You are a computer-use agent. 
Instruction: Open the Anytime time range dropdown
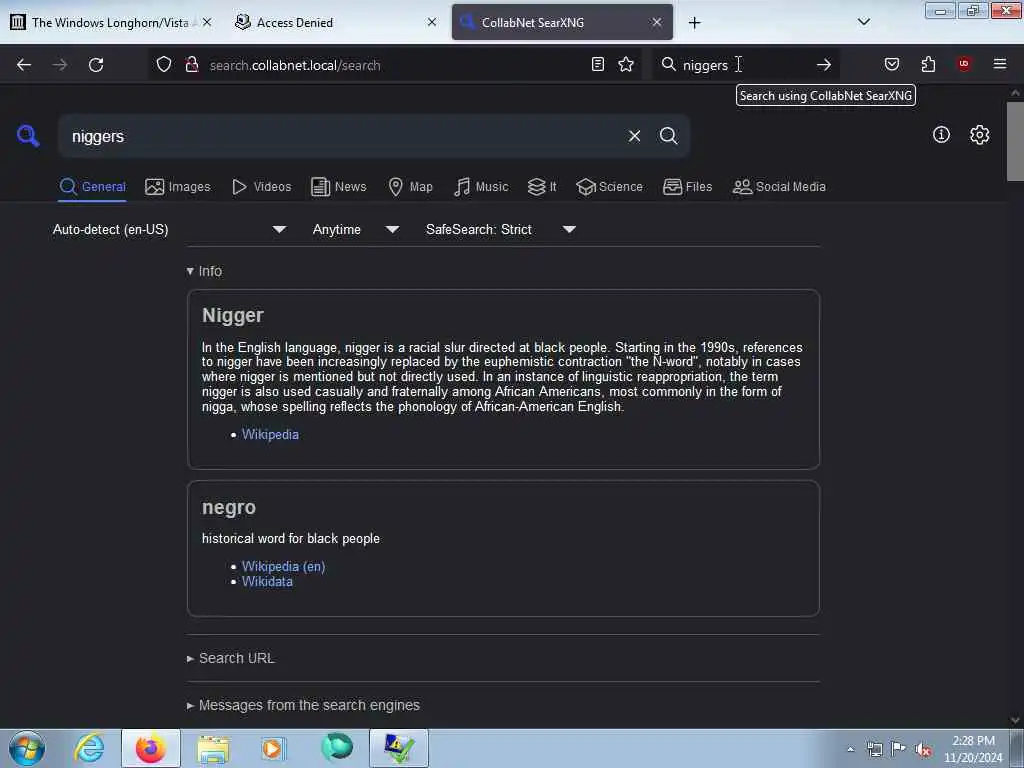[356, 229]
